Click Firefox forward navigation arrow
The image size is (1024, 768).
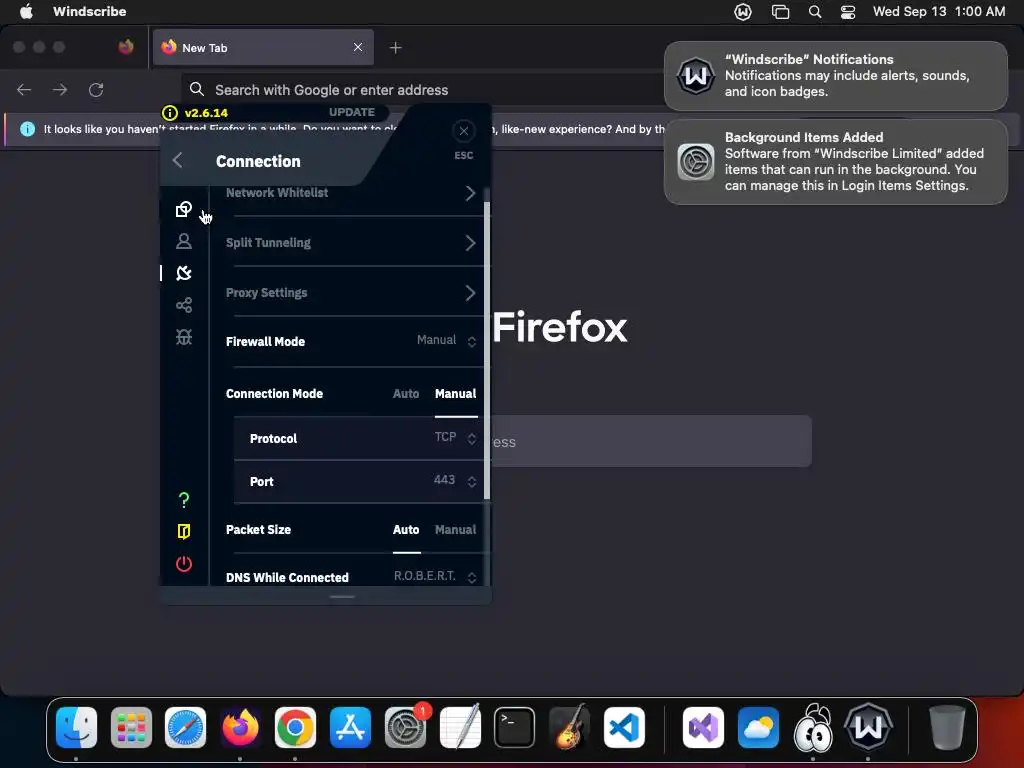pyautogui.click(x=60, y=89)
